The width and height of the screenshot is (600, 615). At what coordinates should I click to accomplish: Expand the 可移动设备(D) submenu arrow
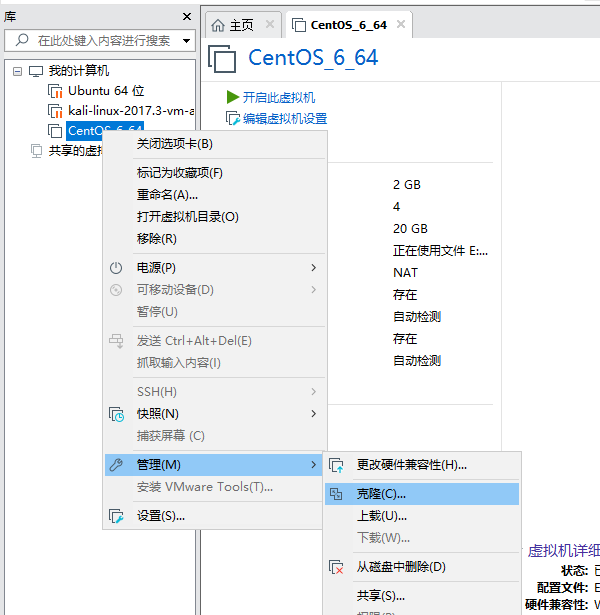tap(313, 289)
